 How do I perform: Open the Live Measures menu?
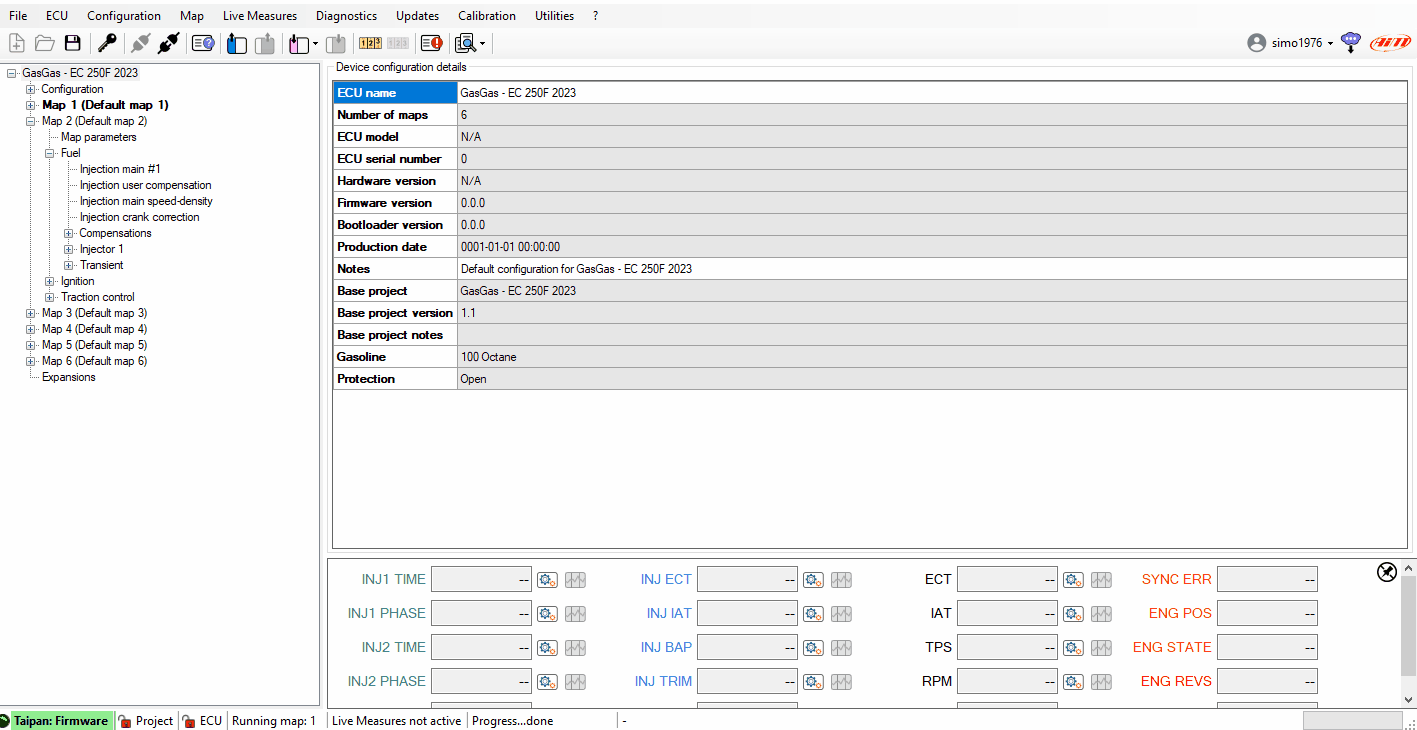pos(259,16)
